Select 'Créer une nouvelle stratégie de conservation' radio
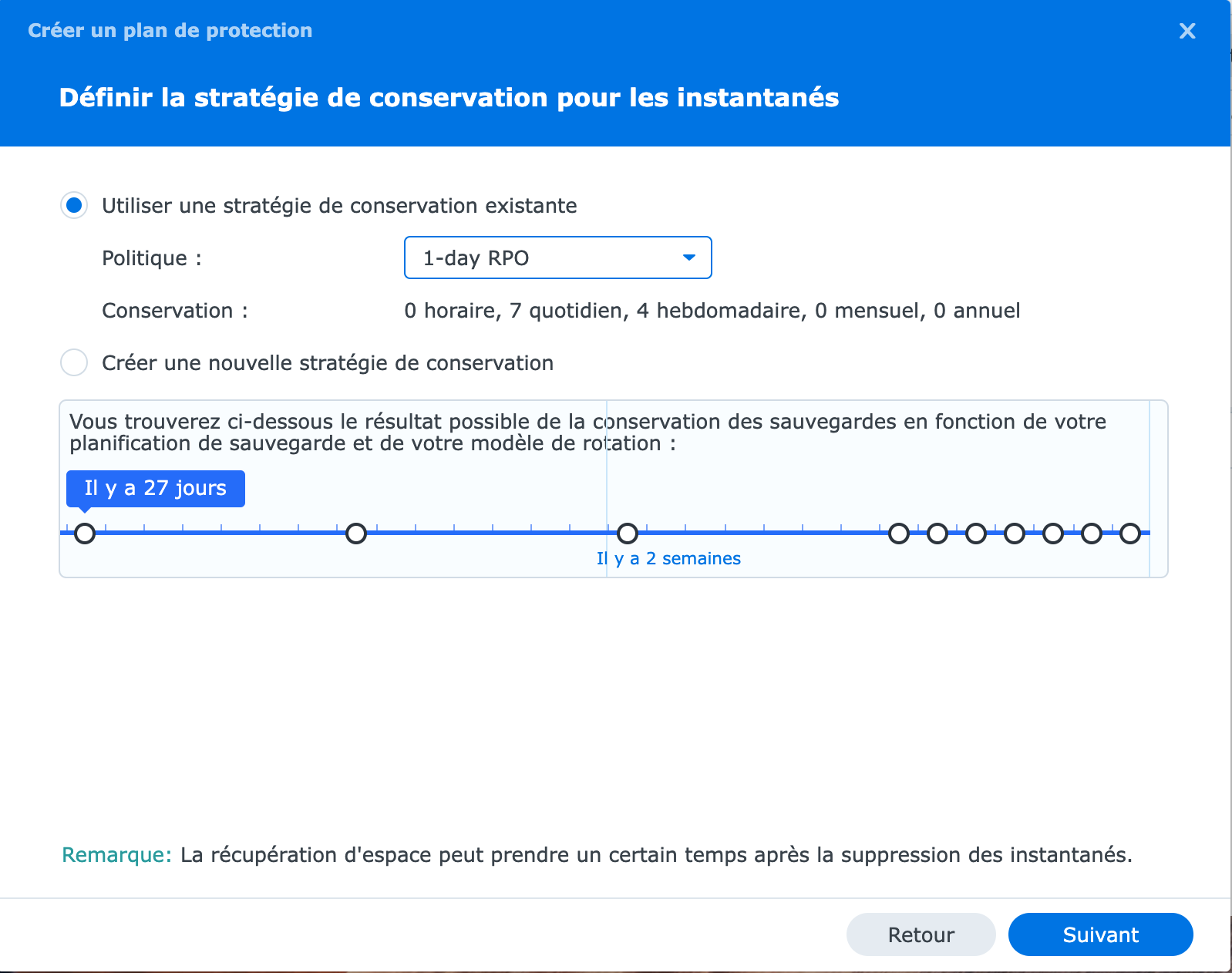 point(74,362)
